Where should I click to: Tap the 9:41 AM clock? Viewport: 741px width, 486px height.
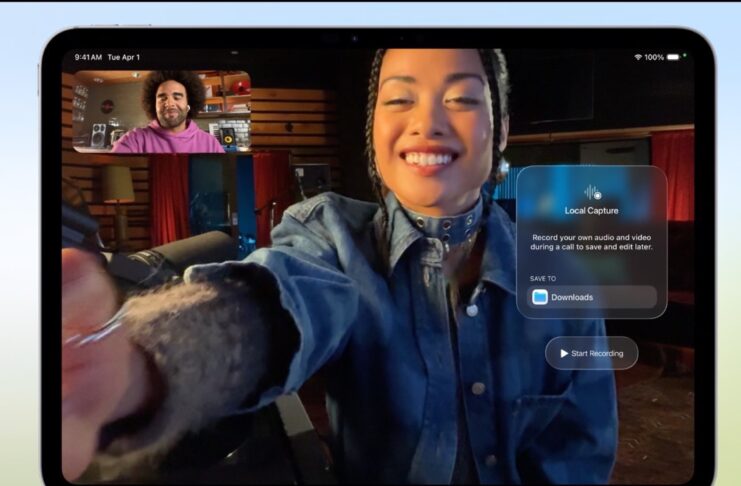click(x=90, y=57)
